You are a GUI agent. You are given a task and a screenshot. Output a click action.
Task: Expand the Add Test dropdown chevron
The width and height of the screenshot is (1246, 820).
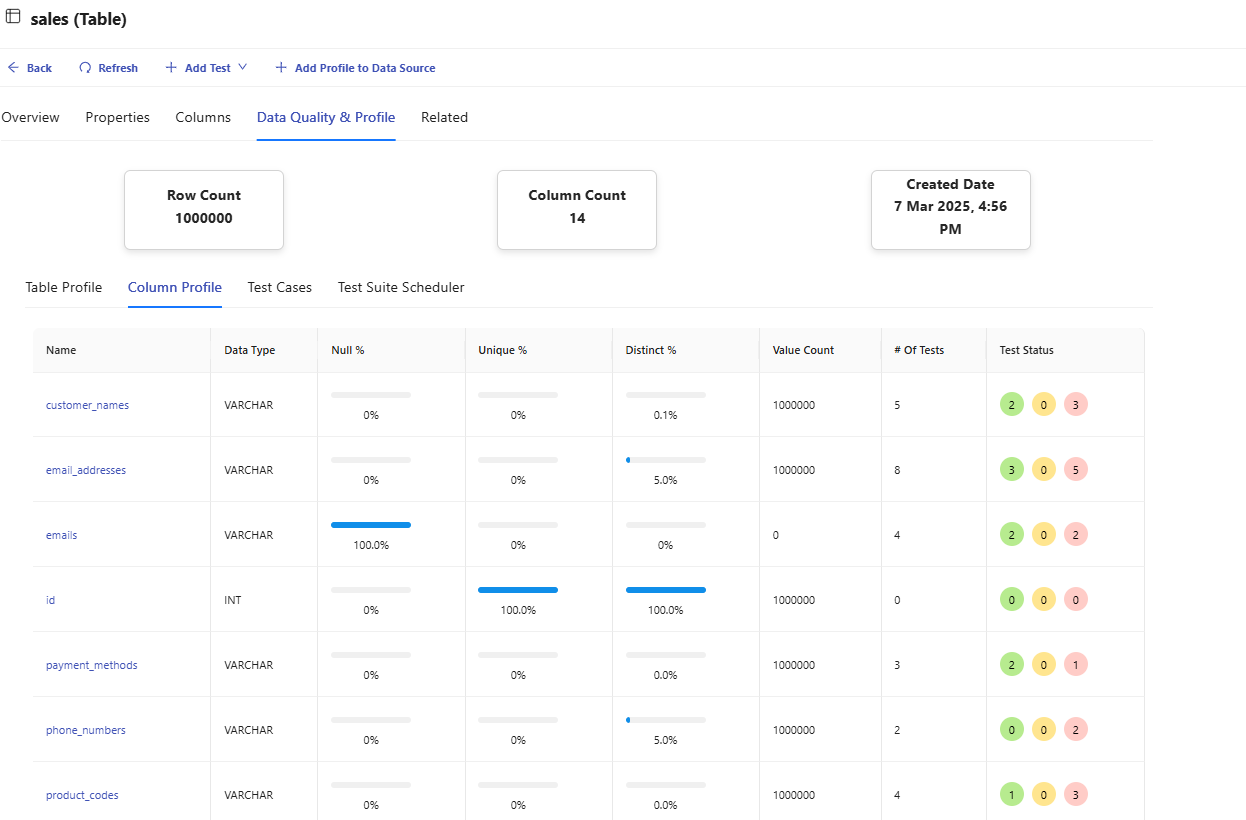point(242,68)
